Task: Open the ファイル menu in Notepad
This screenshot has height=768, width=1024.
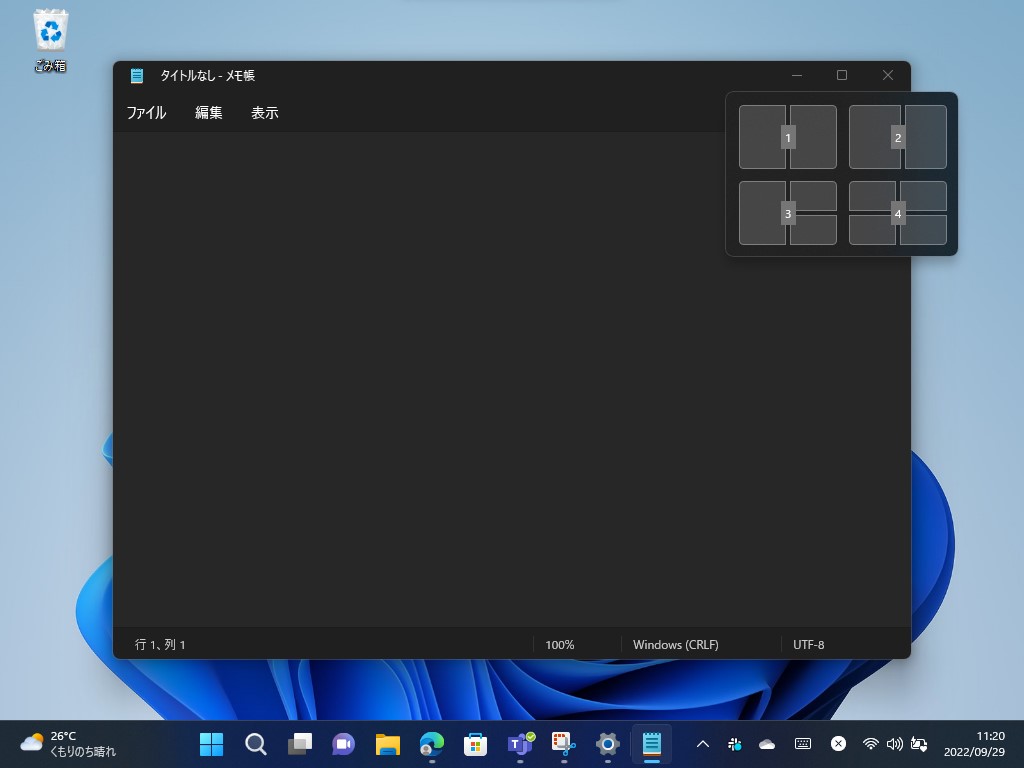Action: [x=146, y=112]
